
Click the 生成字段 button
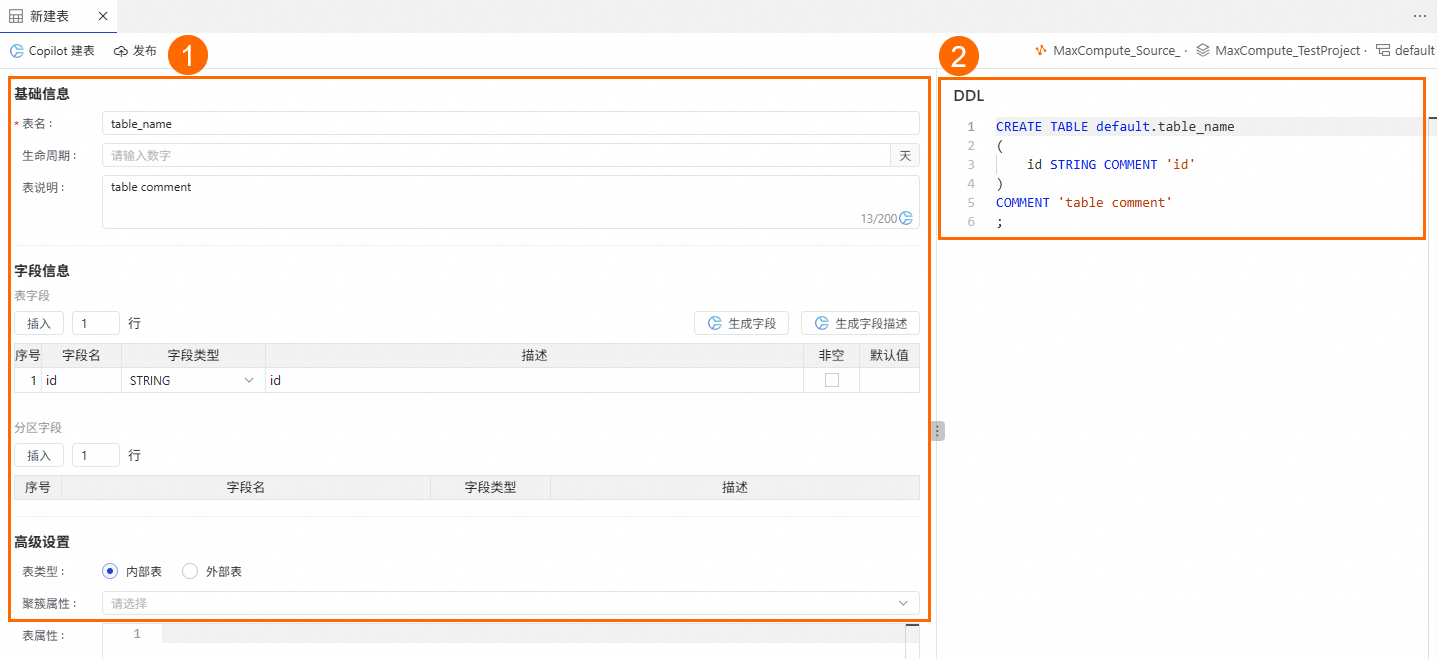741,324
